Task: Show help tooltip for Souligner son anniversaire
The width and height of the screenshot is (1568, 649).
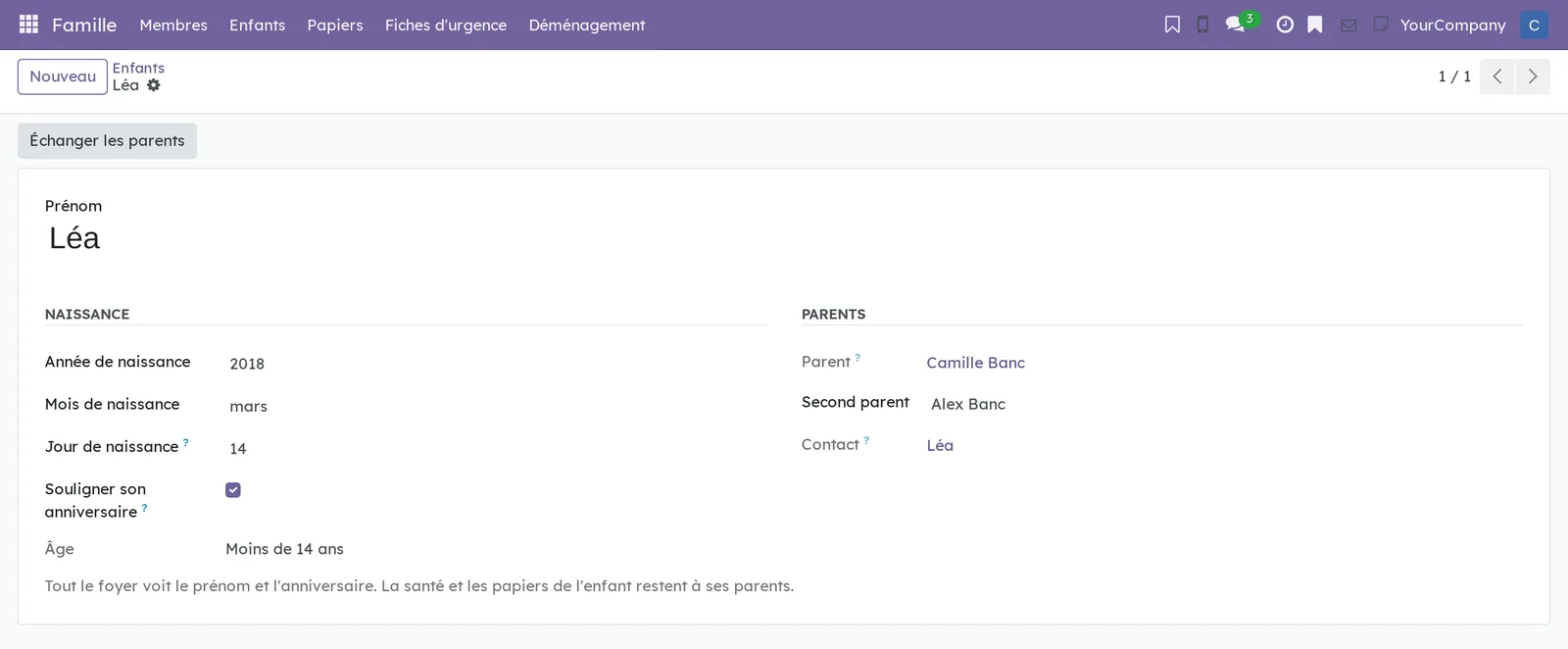Action: pos(145,507)
